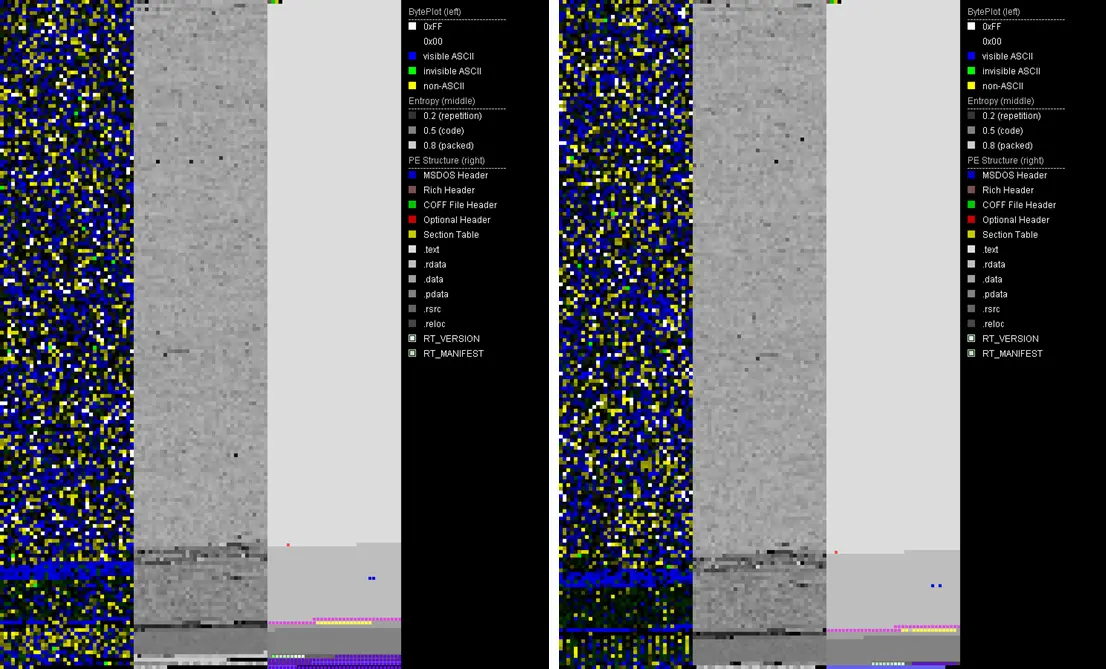
Task: Click RT_VERSION marker icon in left legend
Action: coord(412,339)
